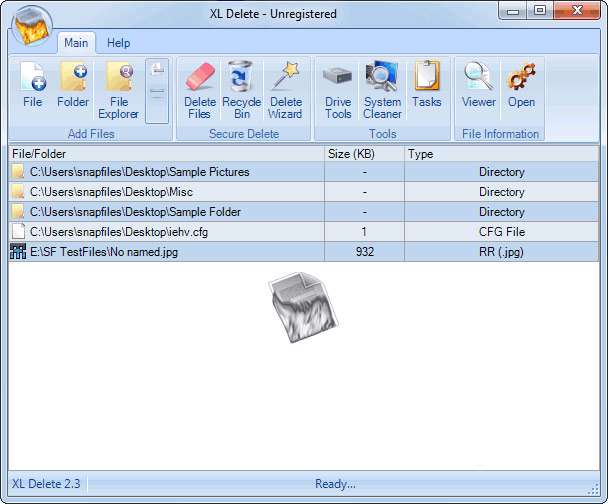This screenshot has height=504, width=608.
Task: Click the File icon to add a file
Action: [x=32, y=86]
